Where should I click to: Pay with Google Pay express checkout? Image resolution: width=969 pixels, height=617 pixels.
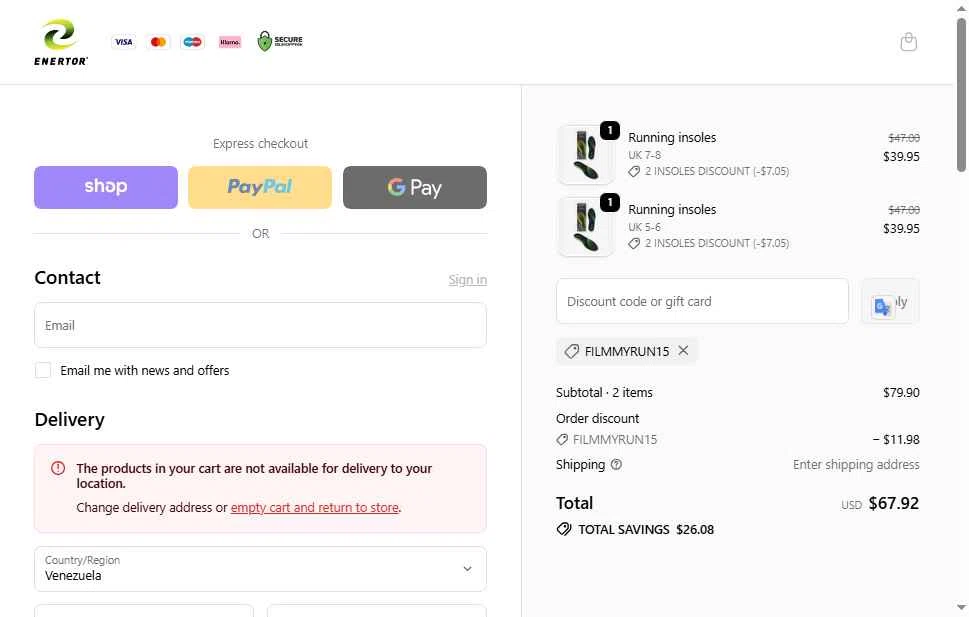[x=415, y=187]
